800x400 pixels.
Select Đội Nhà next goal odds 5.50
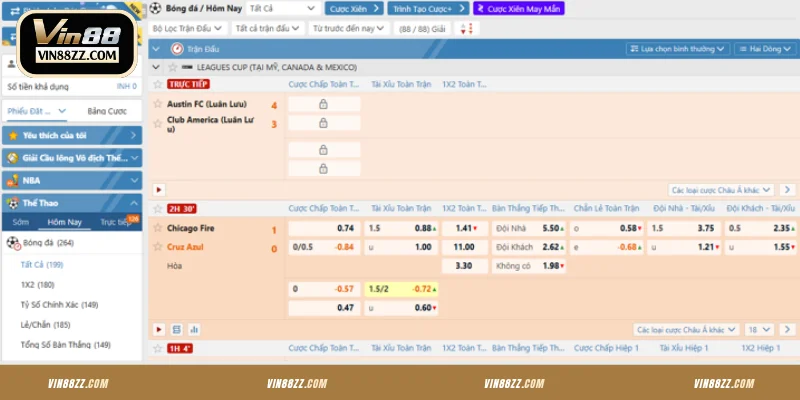point(529,228)
